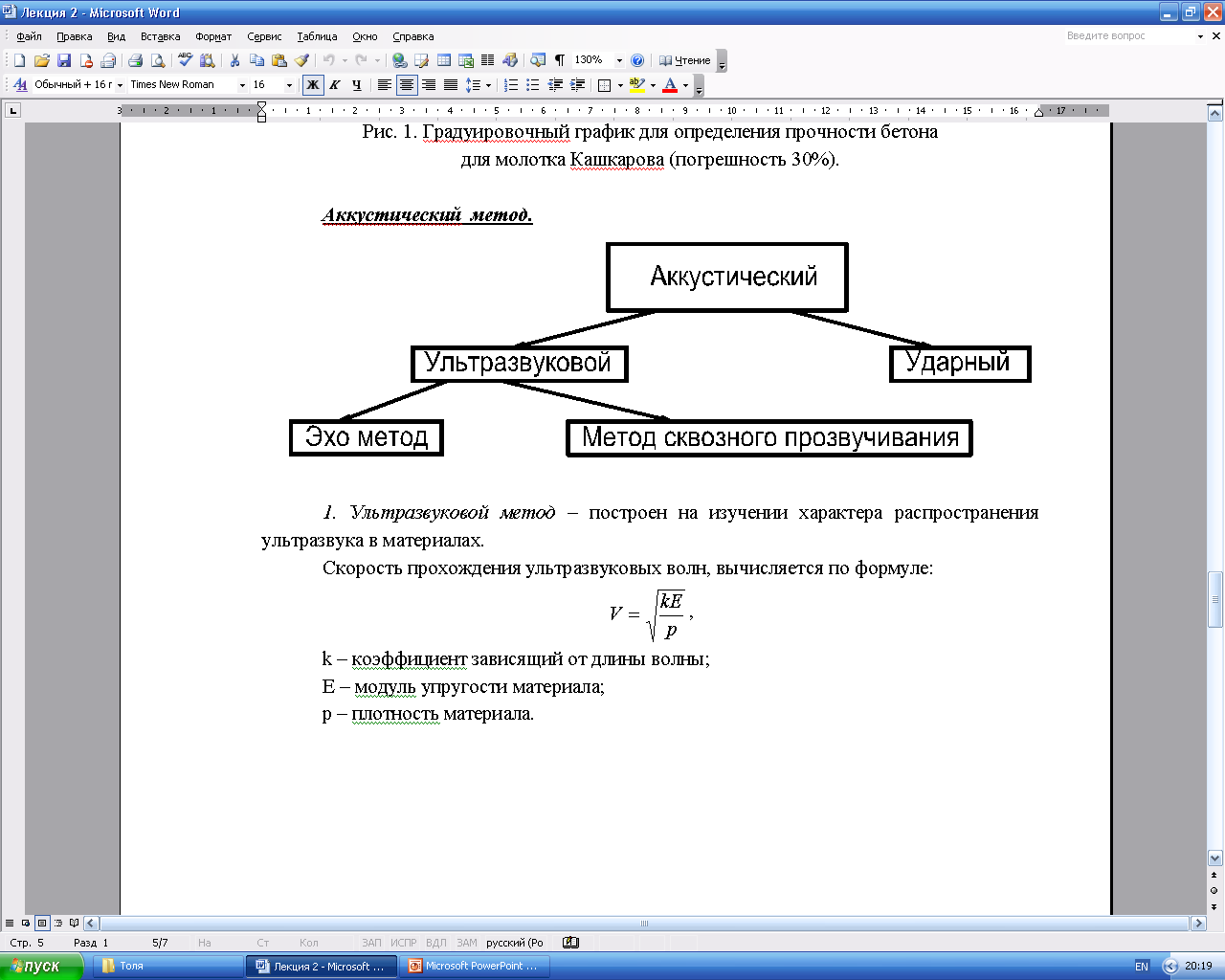
Task: Insert a hyperlink with the globe icon
Action: [x=399, y=60]
